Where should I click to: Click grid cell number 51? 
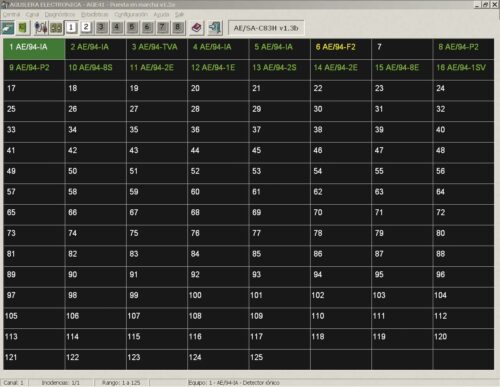coord(157,173)
